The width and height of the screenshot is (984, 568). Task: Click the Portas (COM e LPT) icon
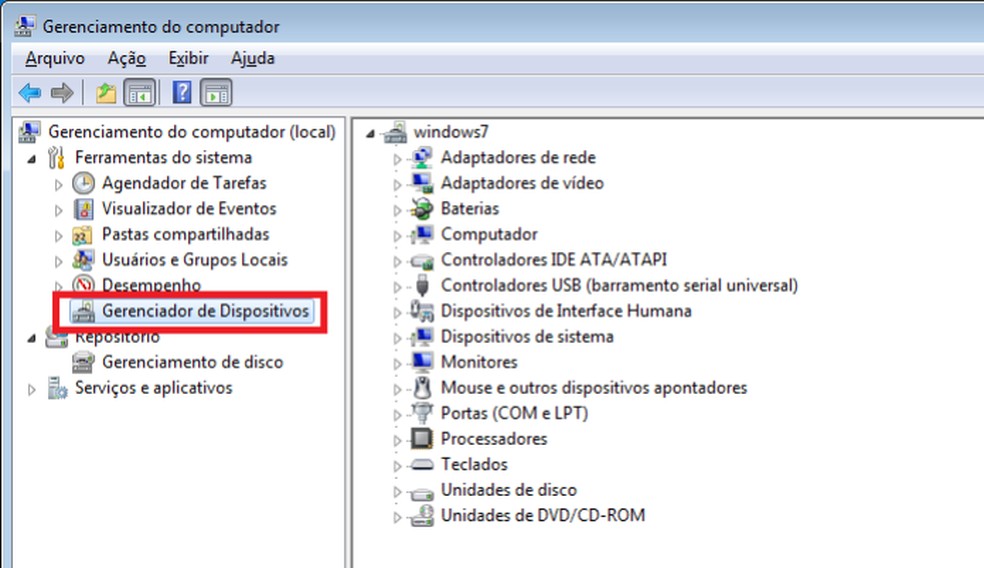422,413
